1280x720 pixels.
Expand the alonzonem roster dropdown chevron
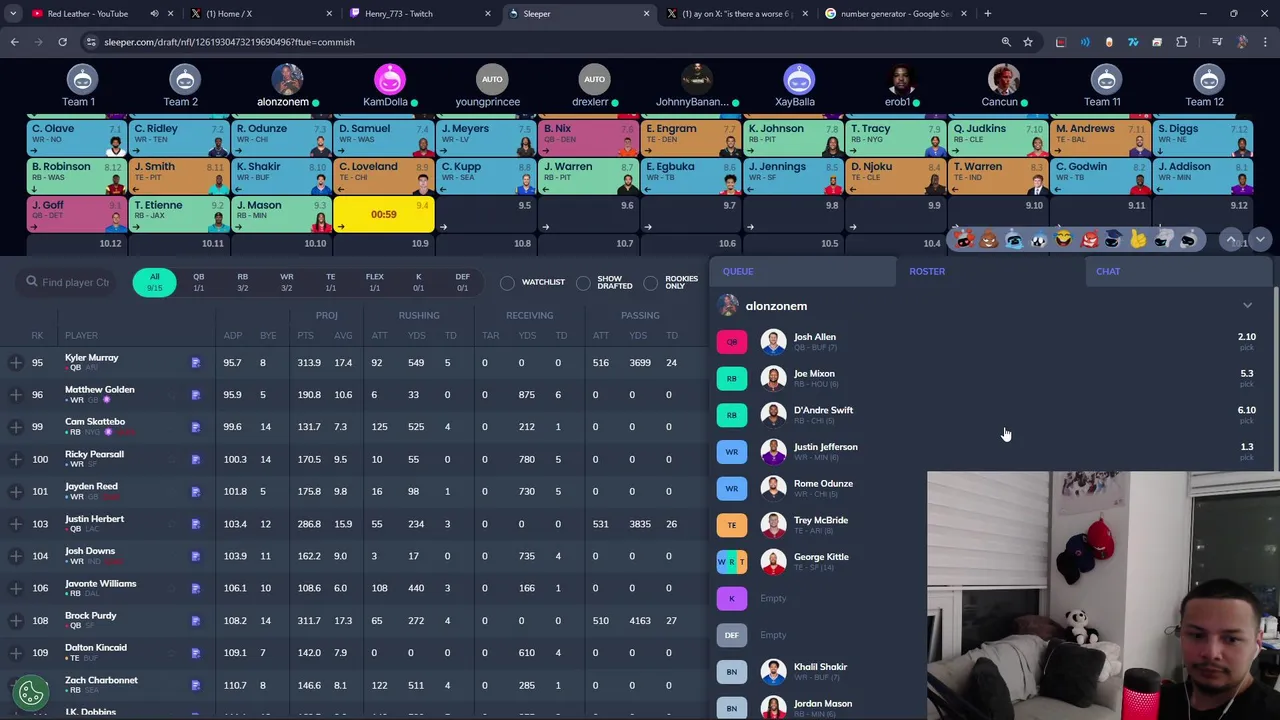coord(1247,306)
